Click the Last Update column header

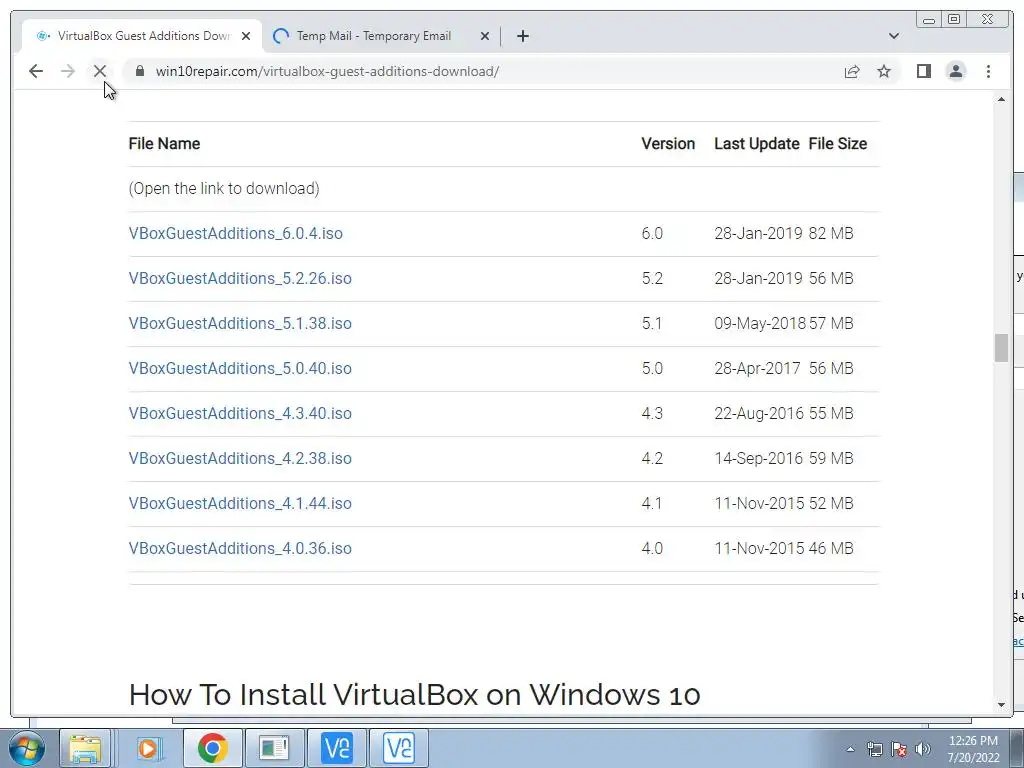tap(757, 144)
